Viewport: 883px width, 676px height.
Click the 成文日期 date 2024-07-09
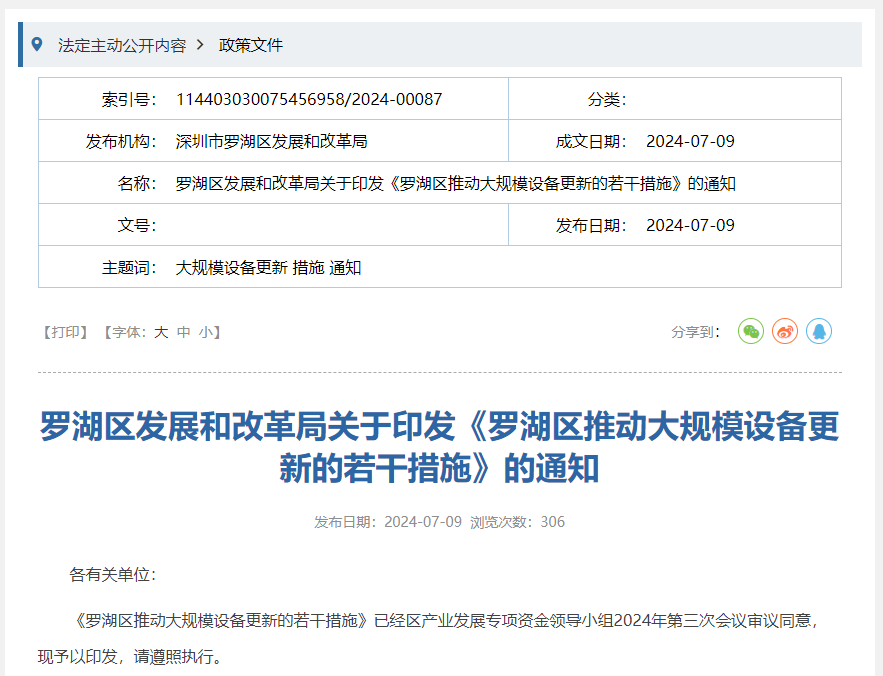[x=692, y=141]
